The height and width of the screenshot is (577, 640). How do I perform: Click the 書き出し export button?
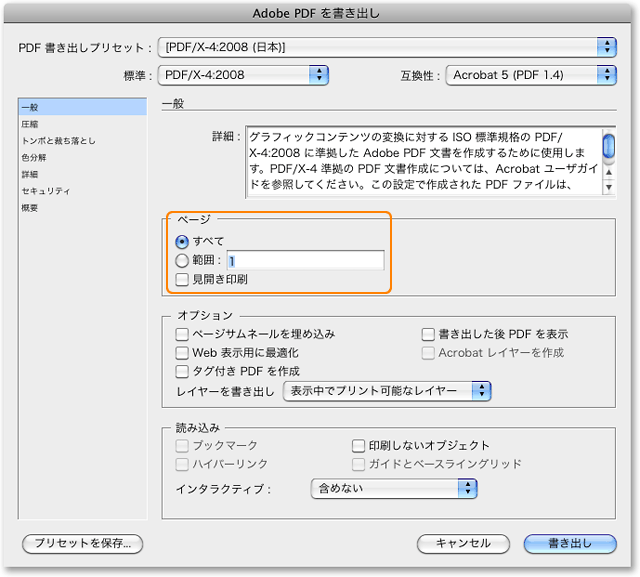tap(569, 543)
